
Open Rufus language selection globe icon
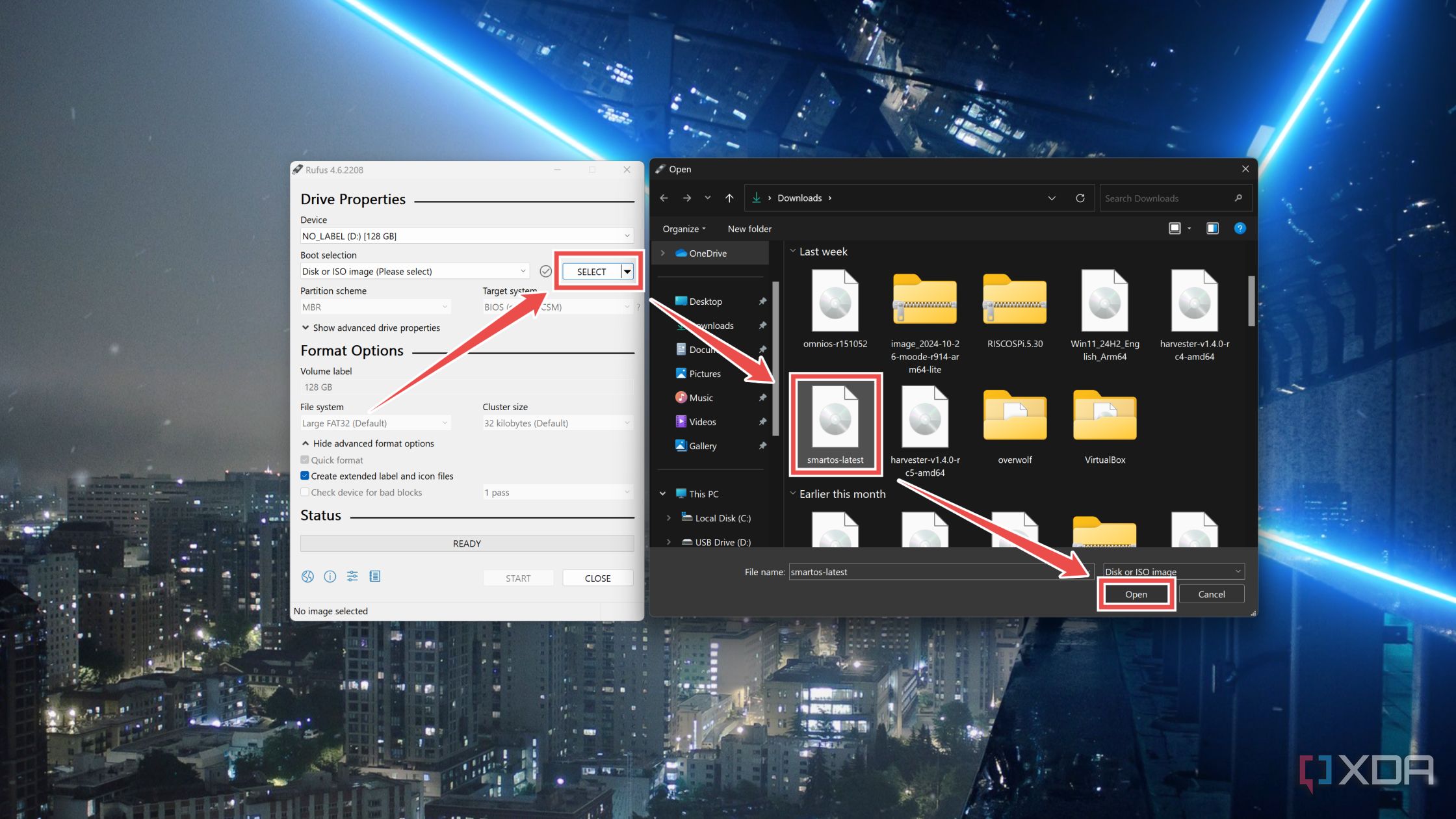point(307,576)
